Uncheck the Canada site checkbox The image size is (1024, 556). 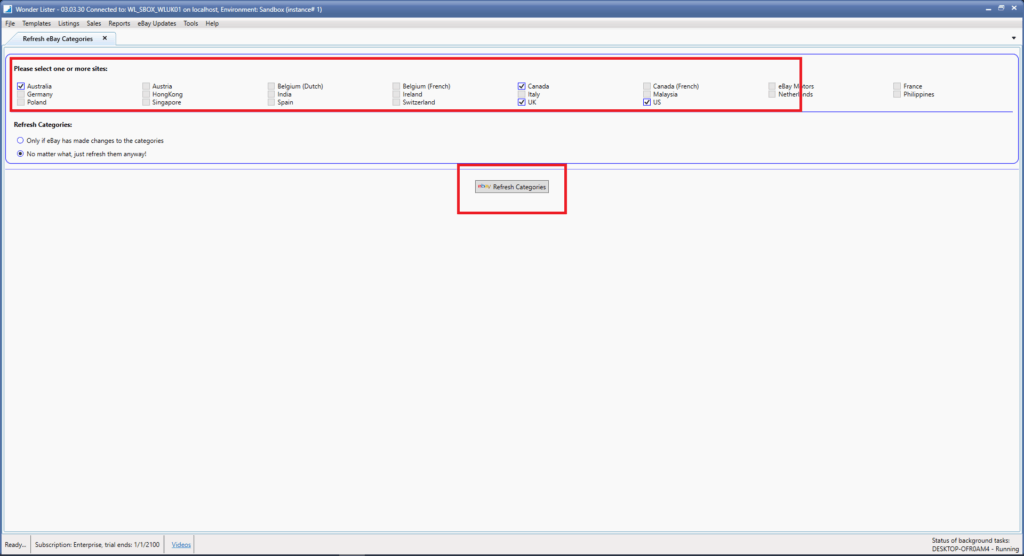(522, 87)
